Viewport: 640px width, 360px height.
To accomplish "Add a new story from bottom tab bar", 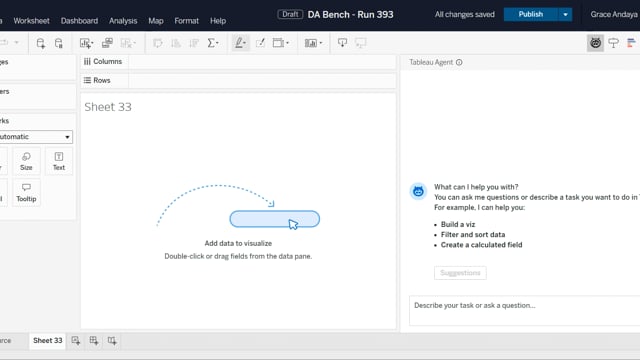I will (x=112, y=340).
